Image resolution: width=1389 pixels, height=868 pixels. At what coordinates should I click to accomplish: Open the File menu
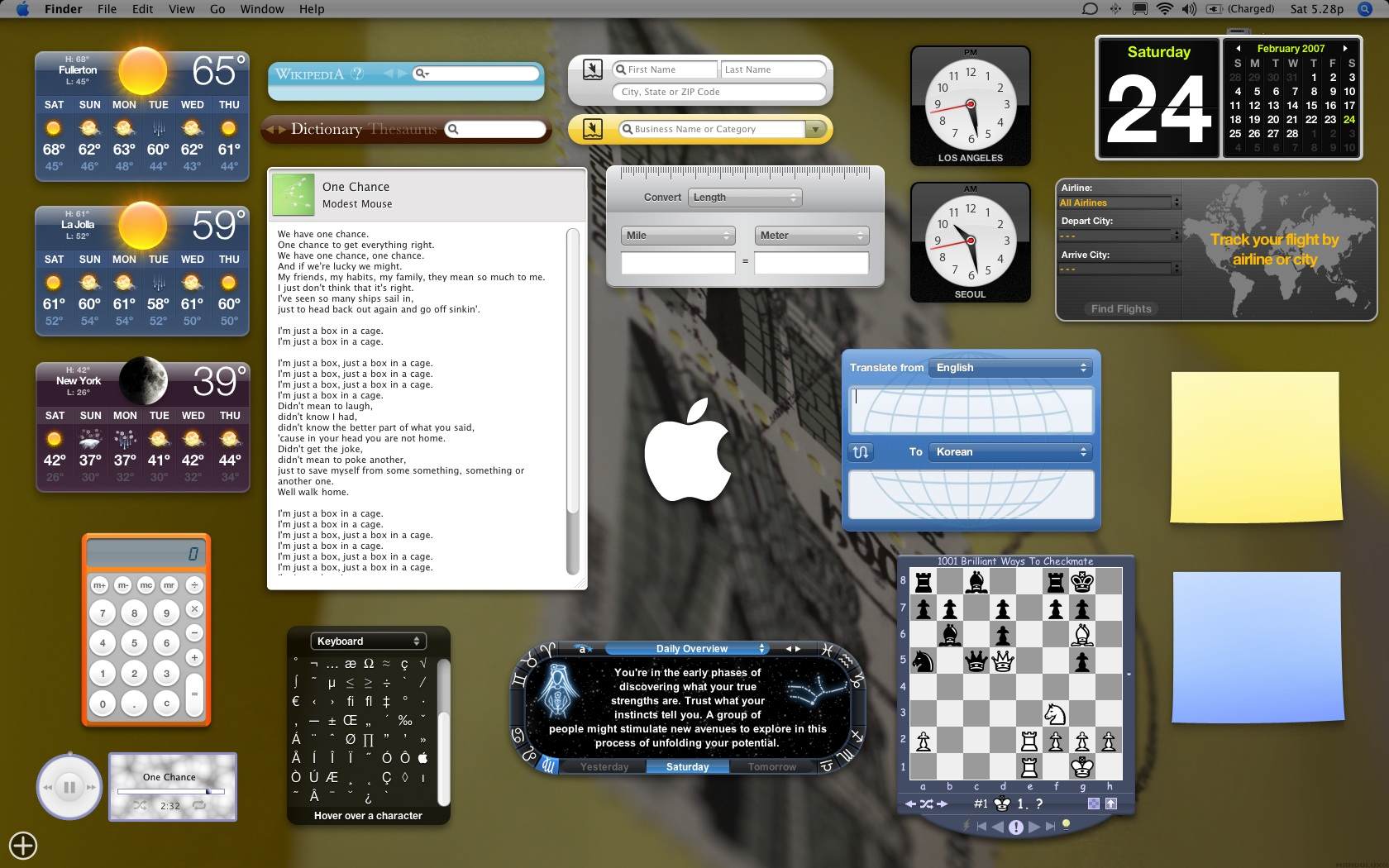point(107,9)
